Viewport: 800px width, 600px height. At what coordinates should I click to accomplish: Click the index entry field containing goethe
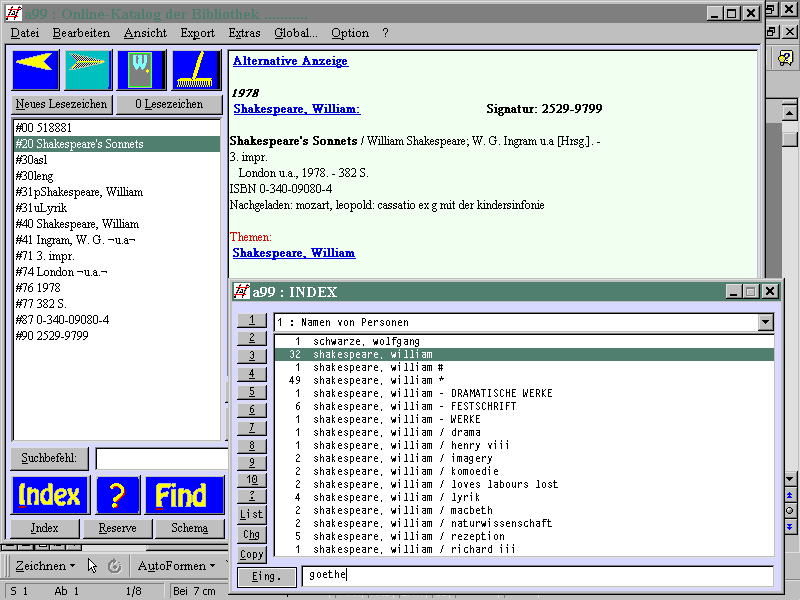coord(538,576)
